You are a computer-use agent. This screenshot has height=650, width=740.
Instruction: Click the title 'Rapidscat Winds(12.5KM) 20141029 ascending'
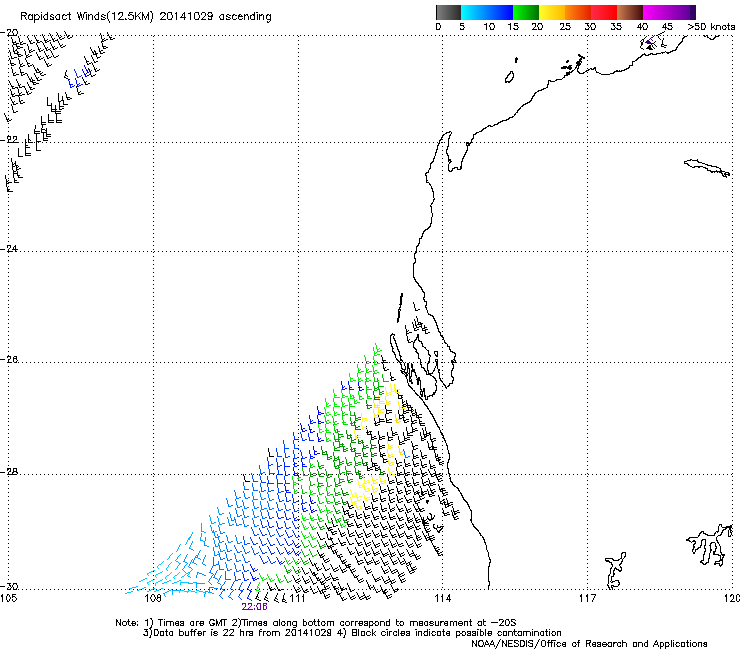[146, 17]
